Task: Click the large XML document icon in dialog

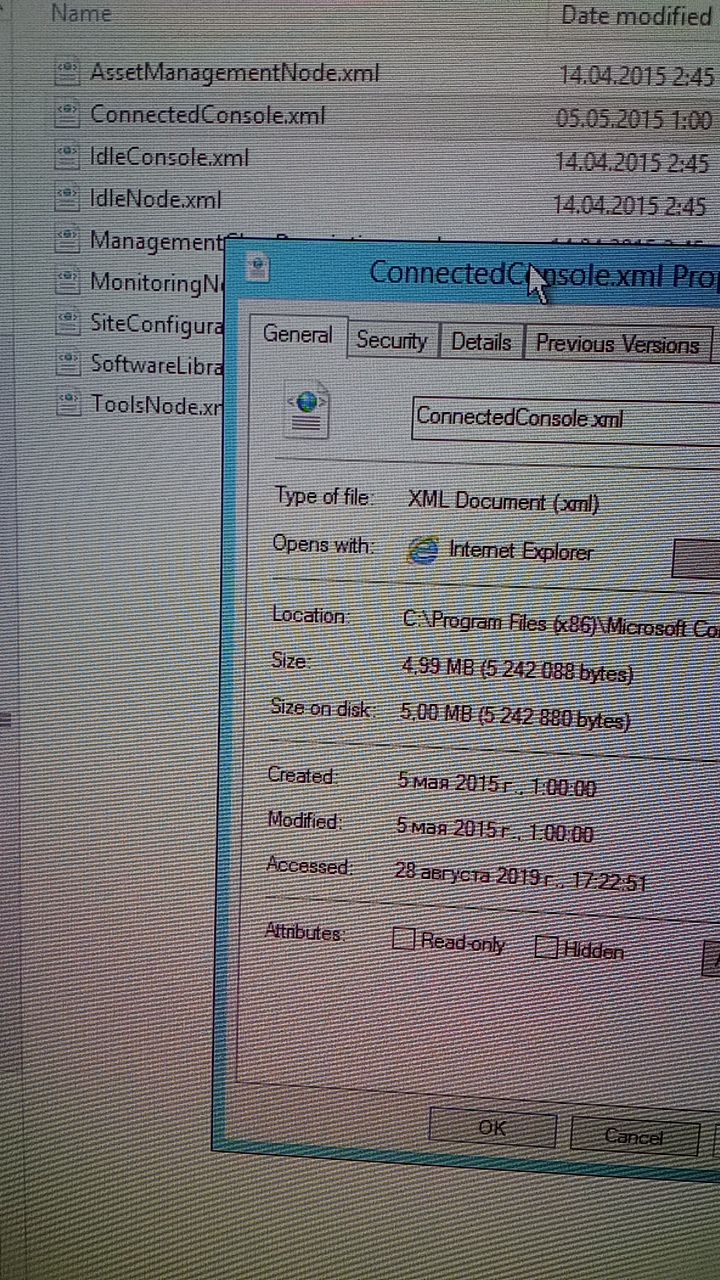Action: point(308,412)
